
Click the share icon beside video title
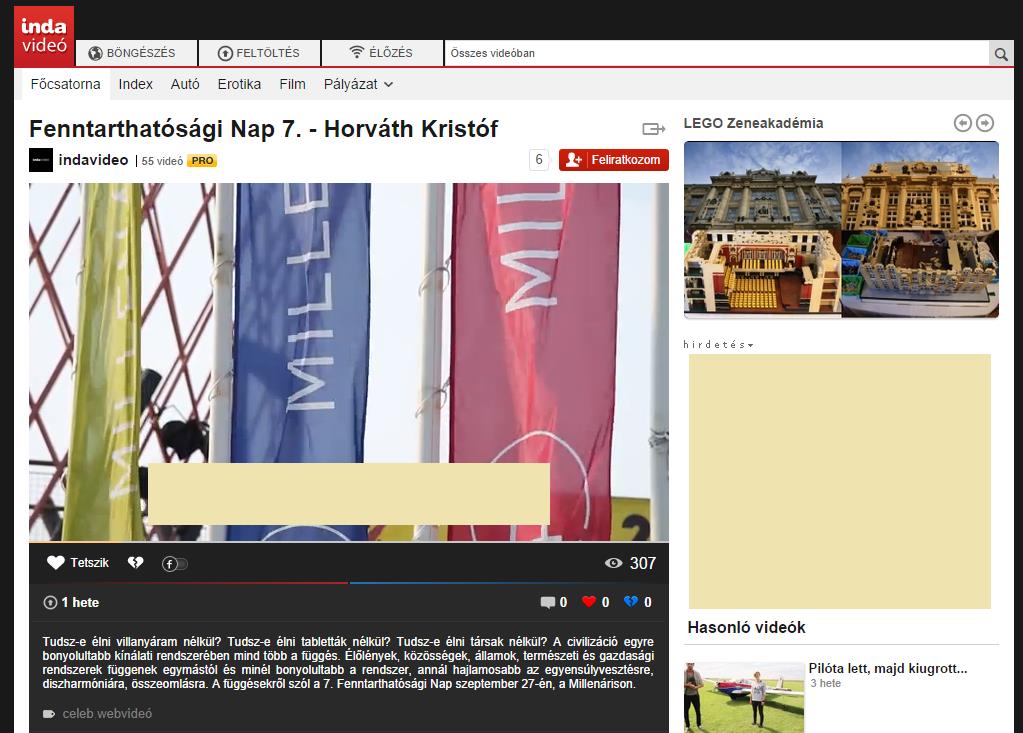click(x=653, y=129)
